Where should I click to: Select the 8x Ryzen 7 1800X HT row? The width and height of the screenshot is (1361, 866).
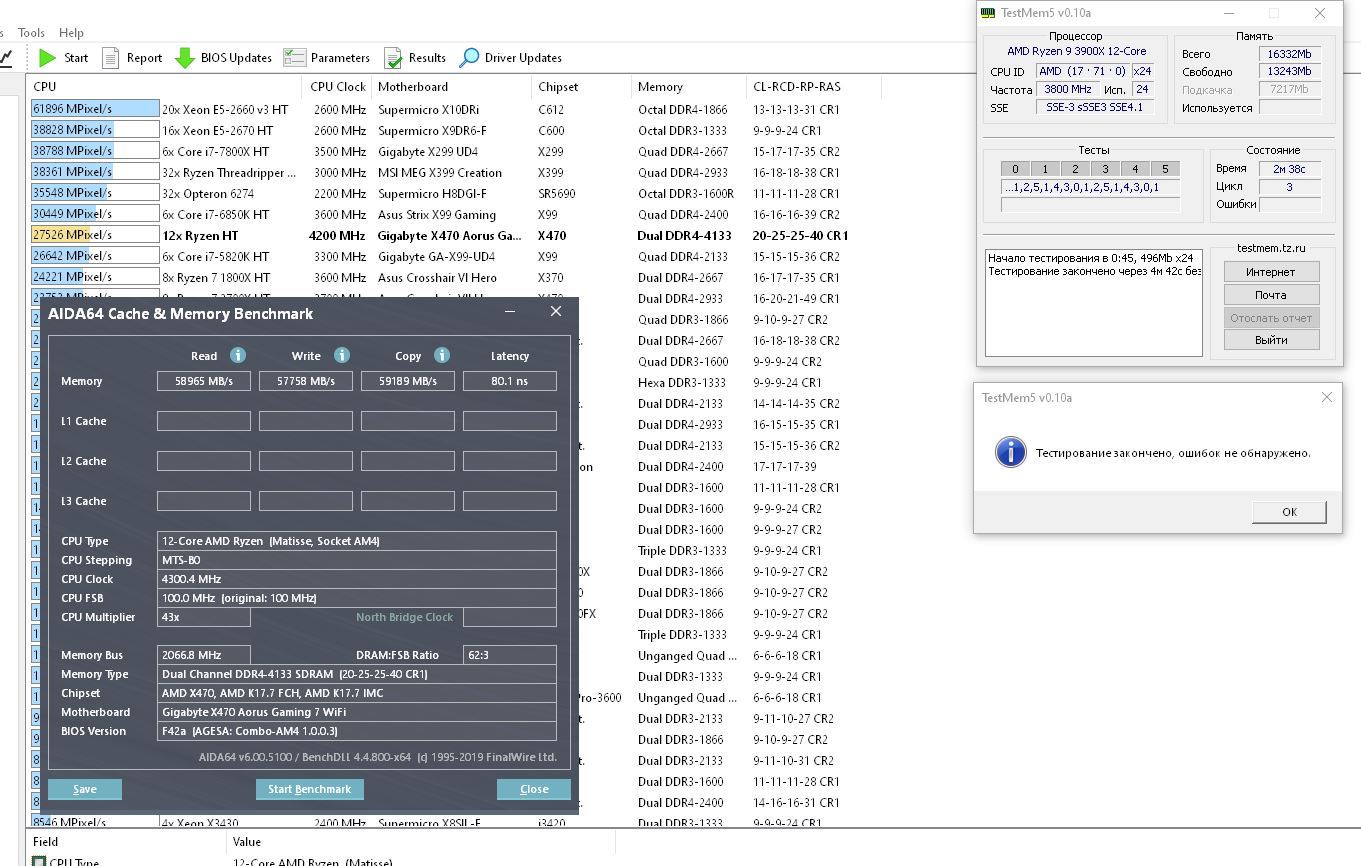455,277
